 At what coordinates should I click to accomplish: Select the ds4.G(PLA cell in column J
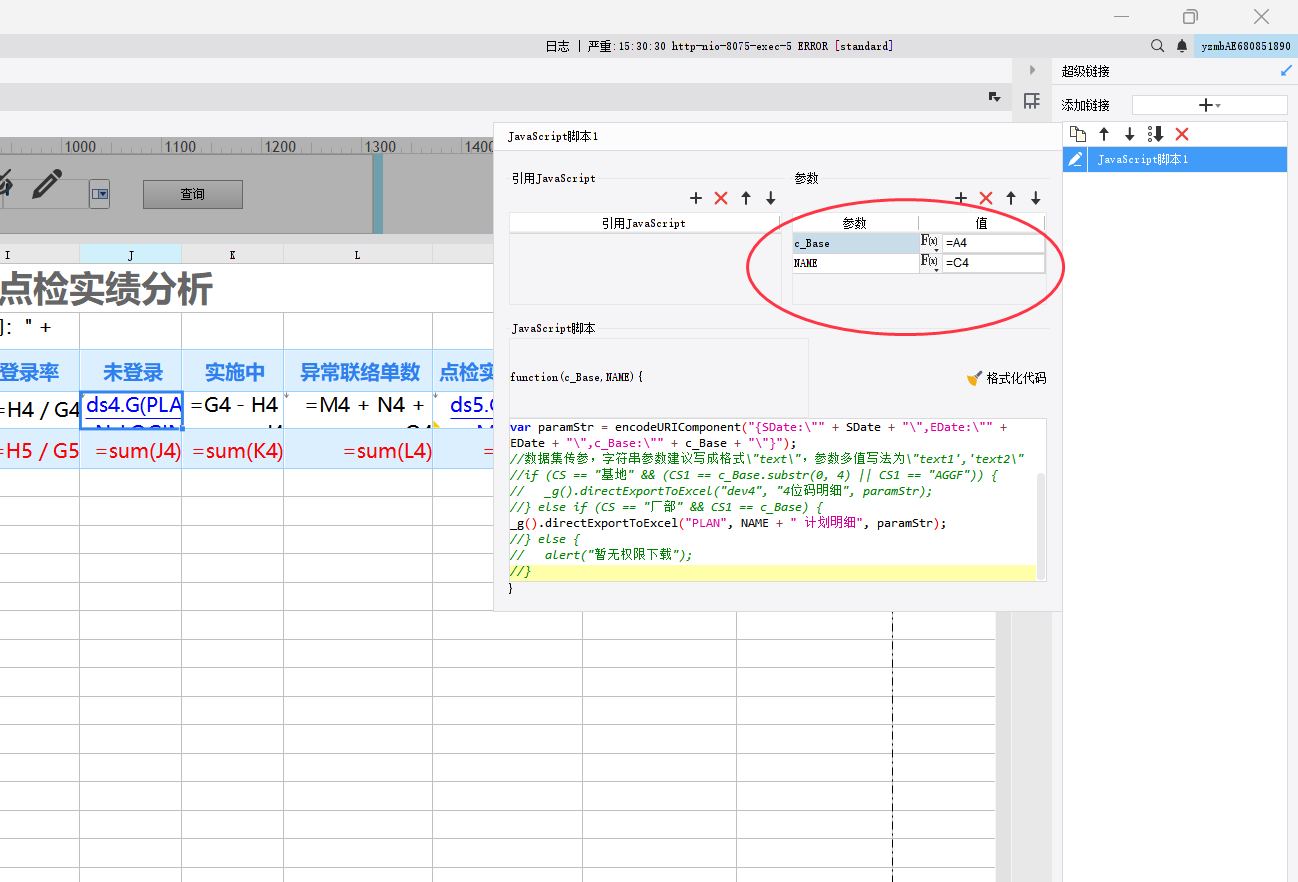131,410
